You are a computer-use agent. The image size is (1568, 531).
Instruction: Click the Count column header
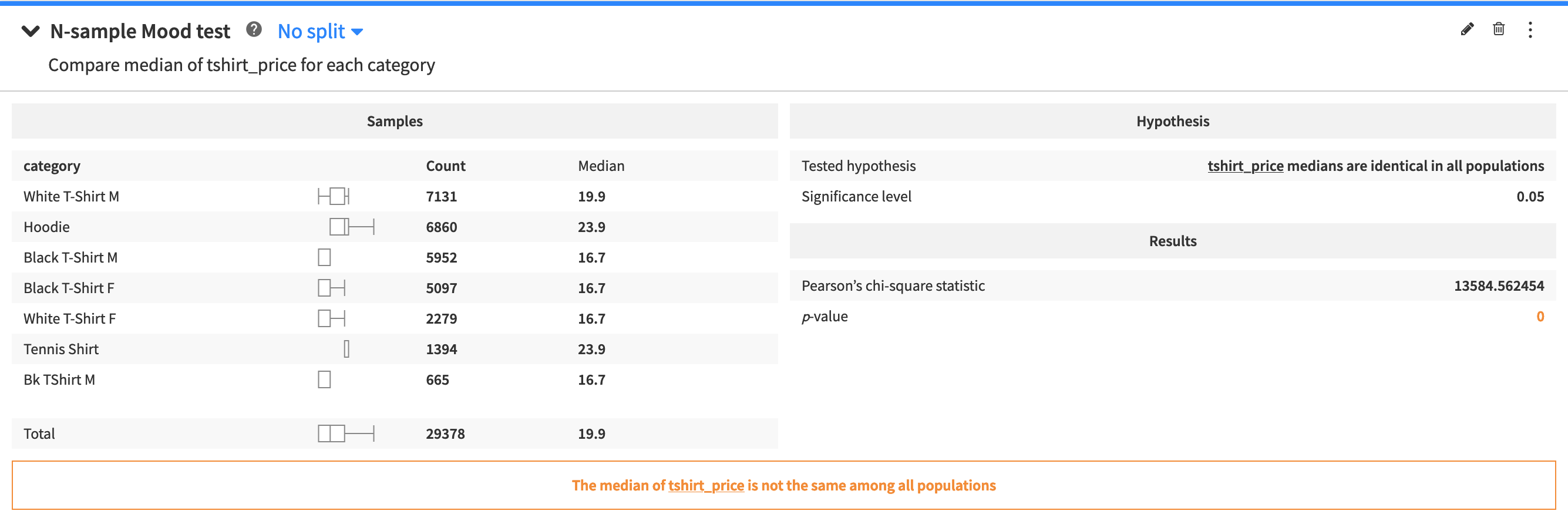(445, 166)
